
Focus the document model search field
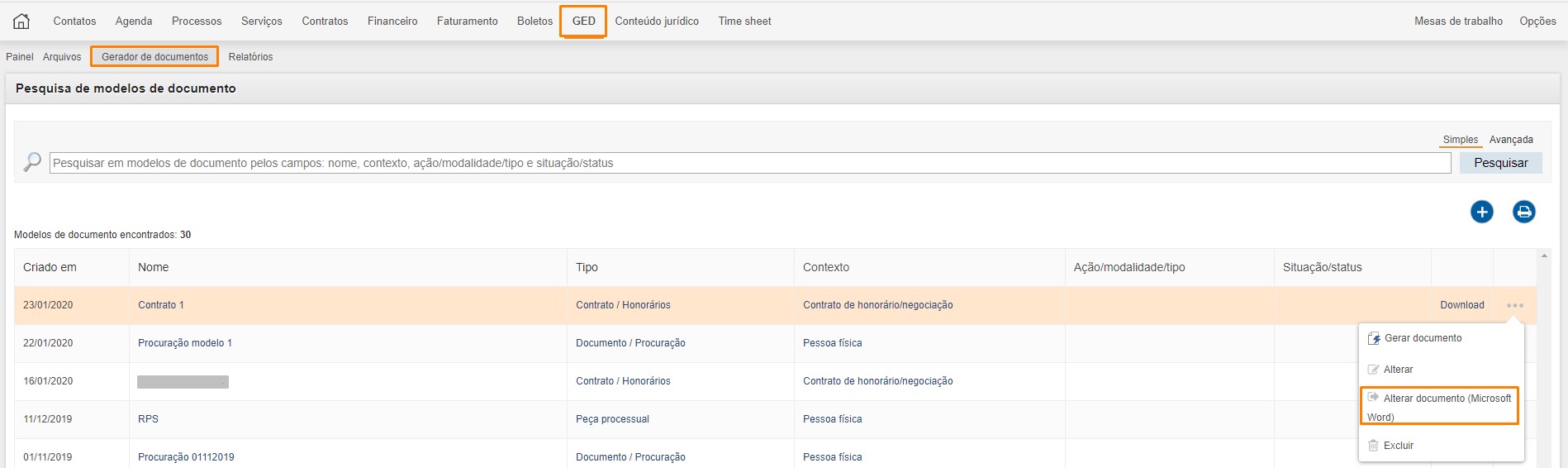point(749,163)
